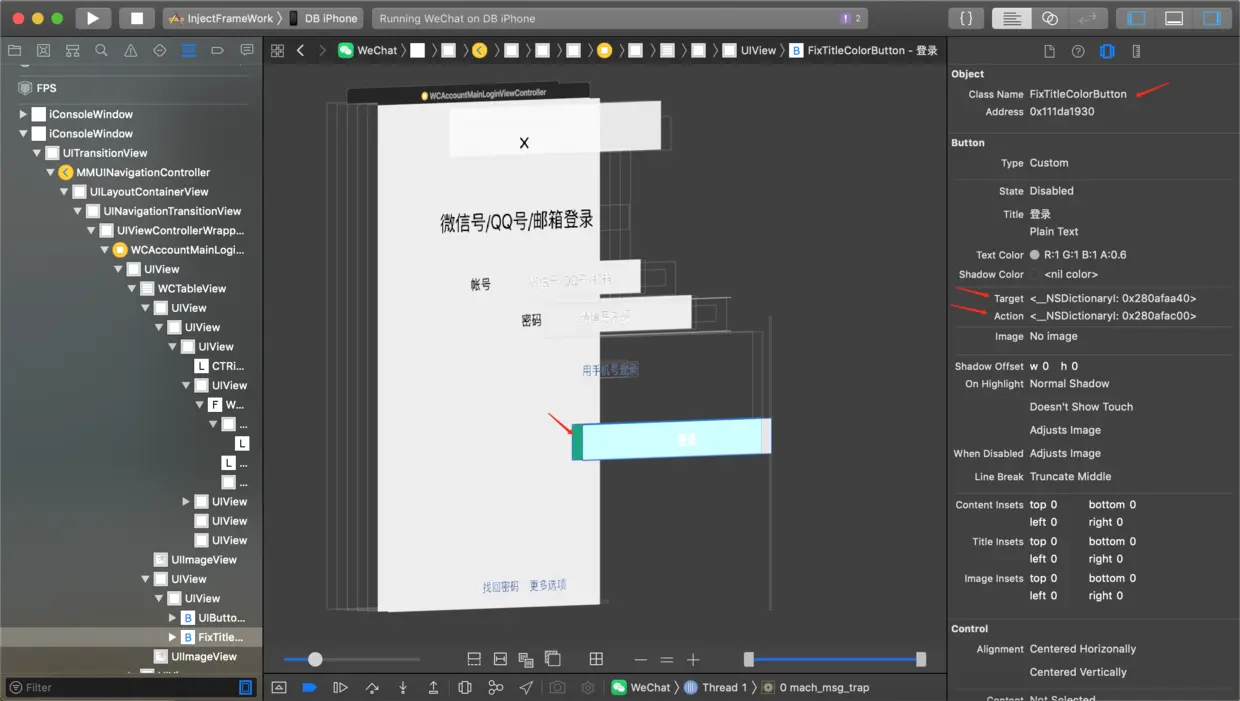Hide the debug area via bottom-bar icon
The height and width of the screenshot is (701, 1240).
click(x=279, y=687)
